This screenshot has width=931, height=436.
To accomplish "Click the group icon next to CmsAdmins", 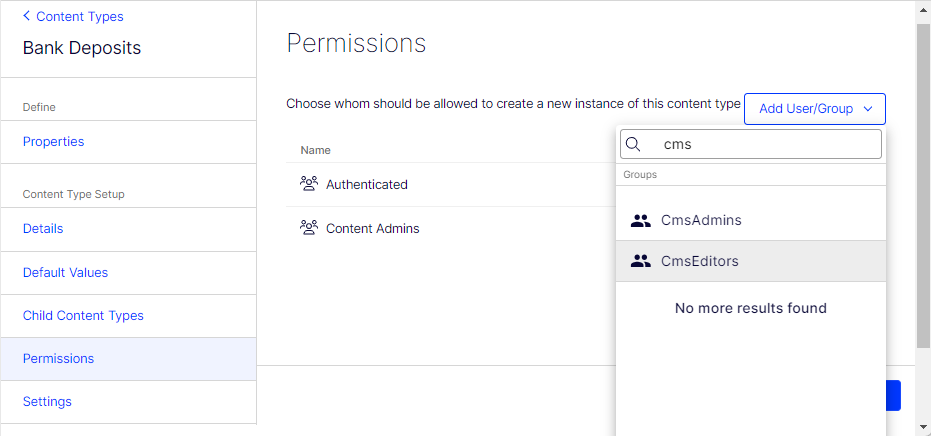I will click(x=641, y=220).
